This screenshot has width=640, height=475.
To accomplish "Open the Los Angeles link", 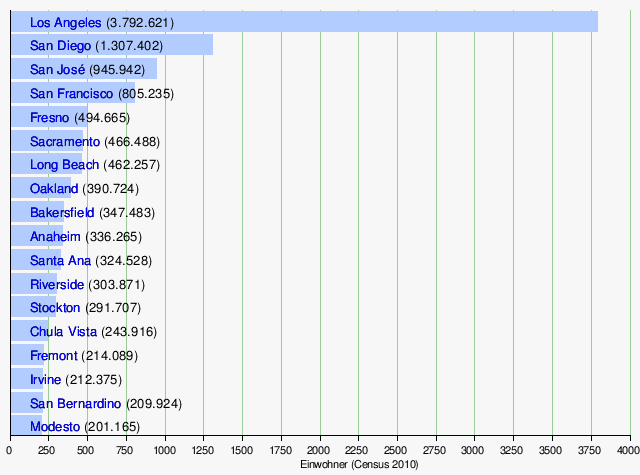I will tap(65, 22).
